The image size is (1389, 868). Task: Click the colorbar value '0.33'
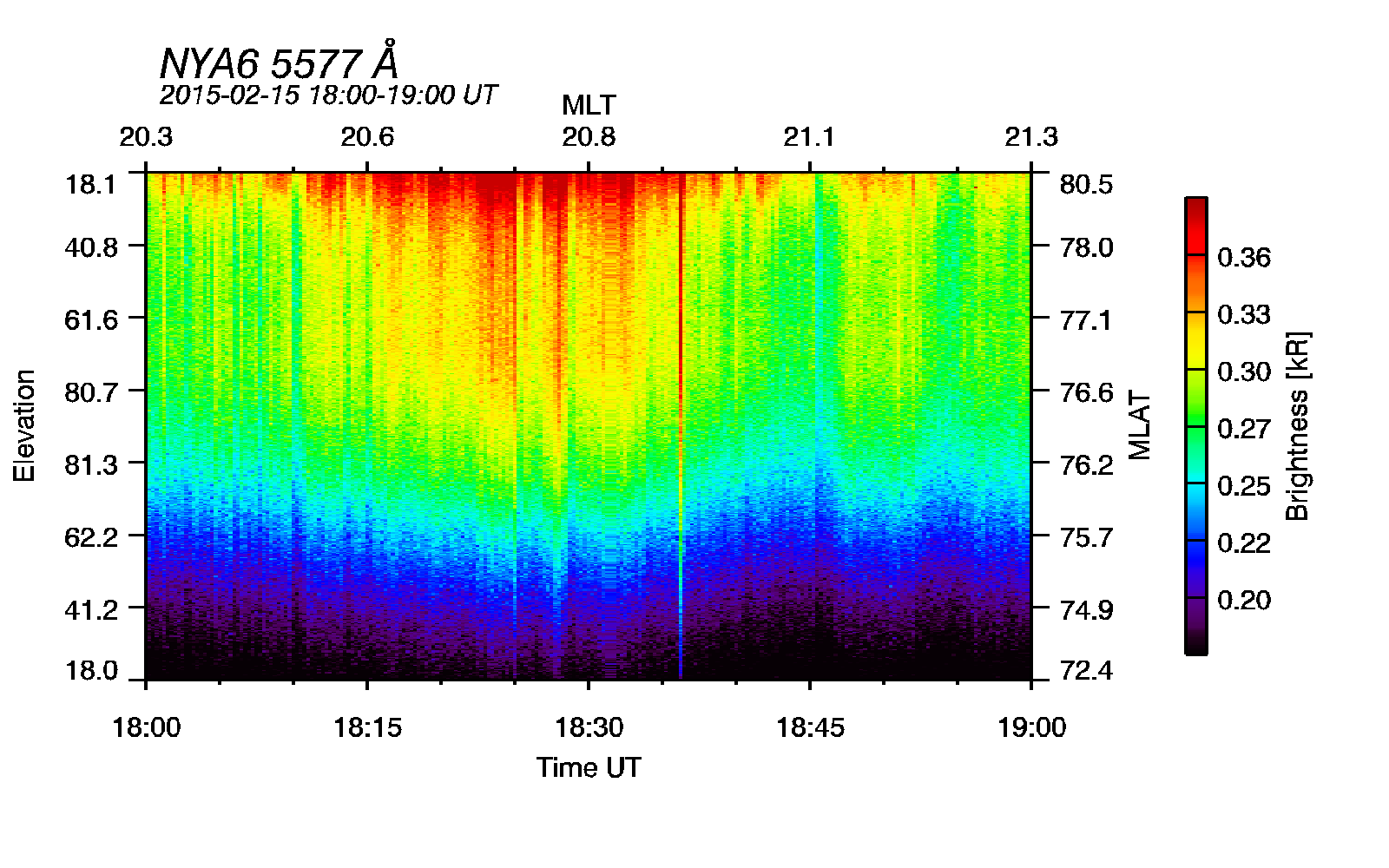(x=1243, y=314)
